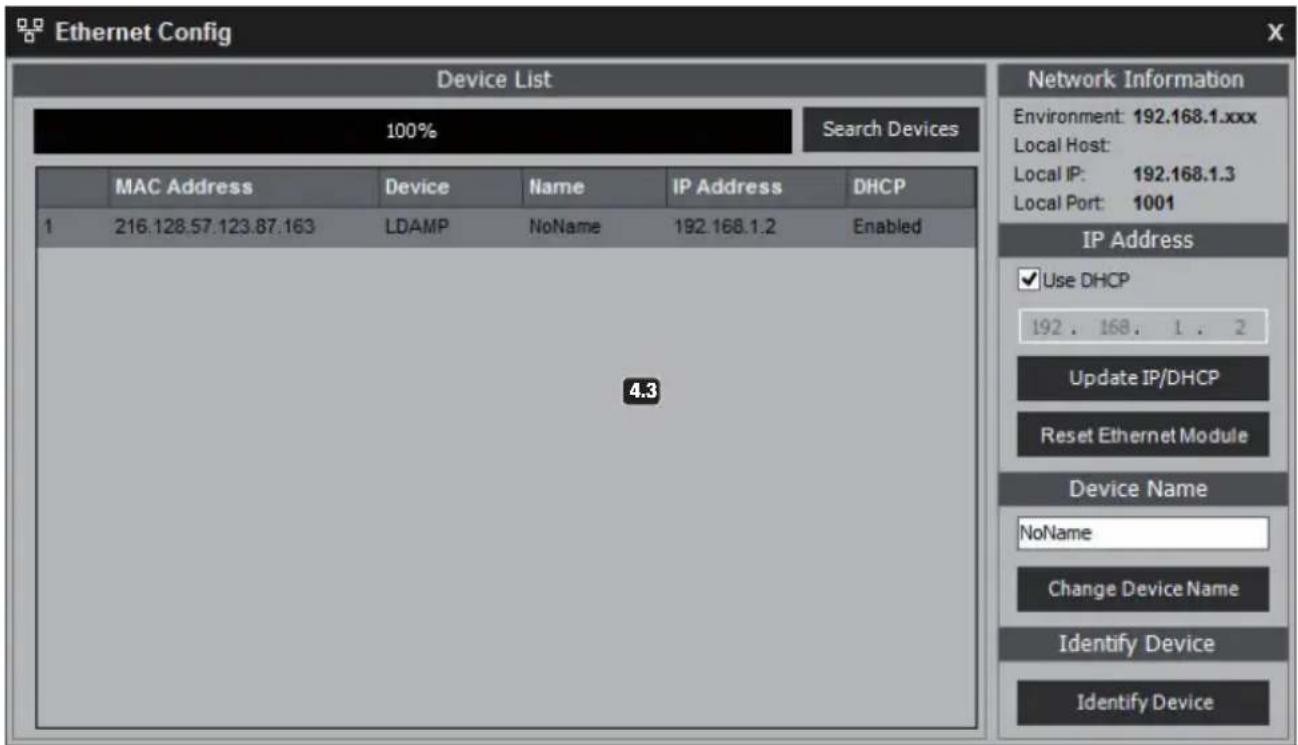Click the Change Device Name button

(x=1143, y=589)
